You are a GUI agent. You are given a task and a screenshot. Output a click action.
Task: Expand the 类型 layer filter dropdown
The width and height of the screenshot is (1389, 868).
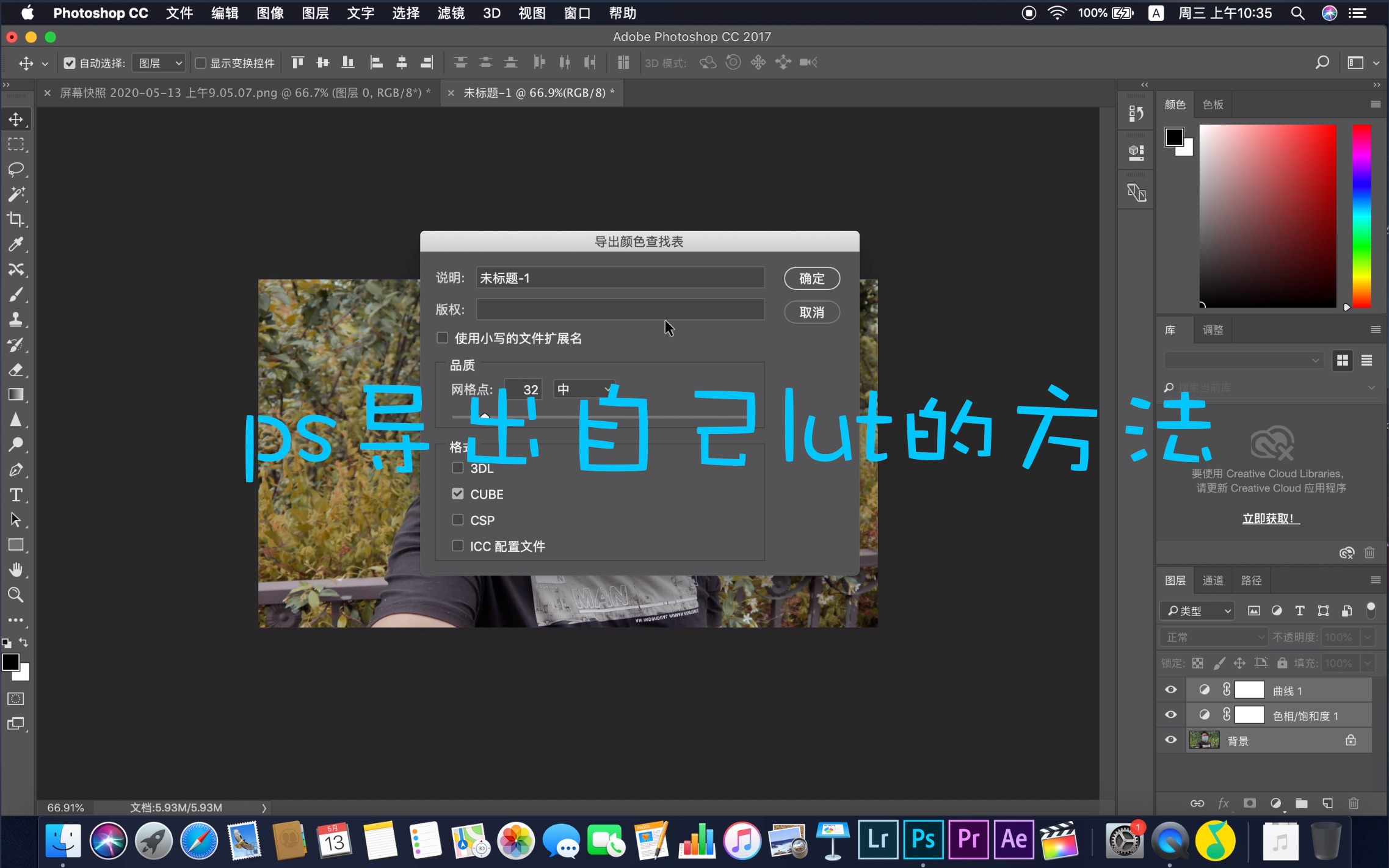click(1198, 610)
